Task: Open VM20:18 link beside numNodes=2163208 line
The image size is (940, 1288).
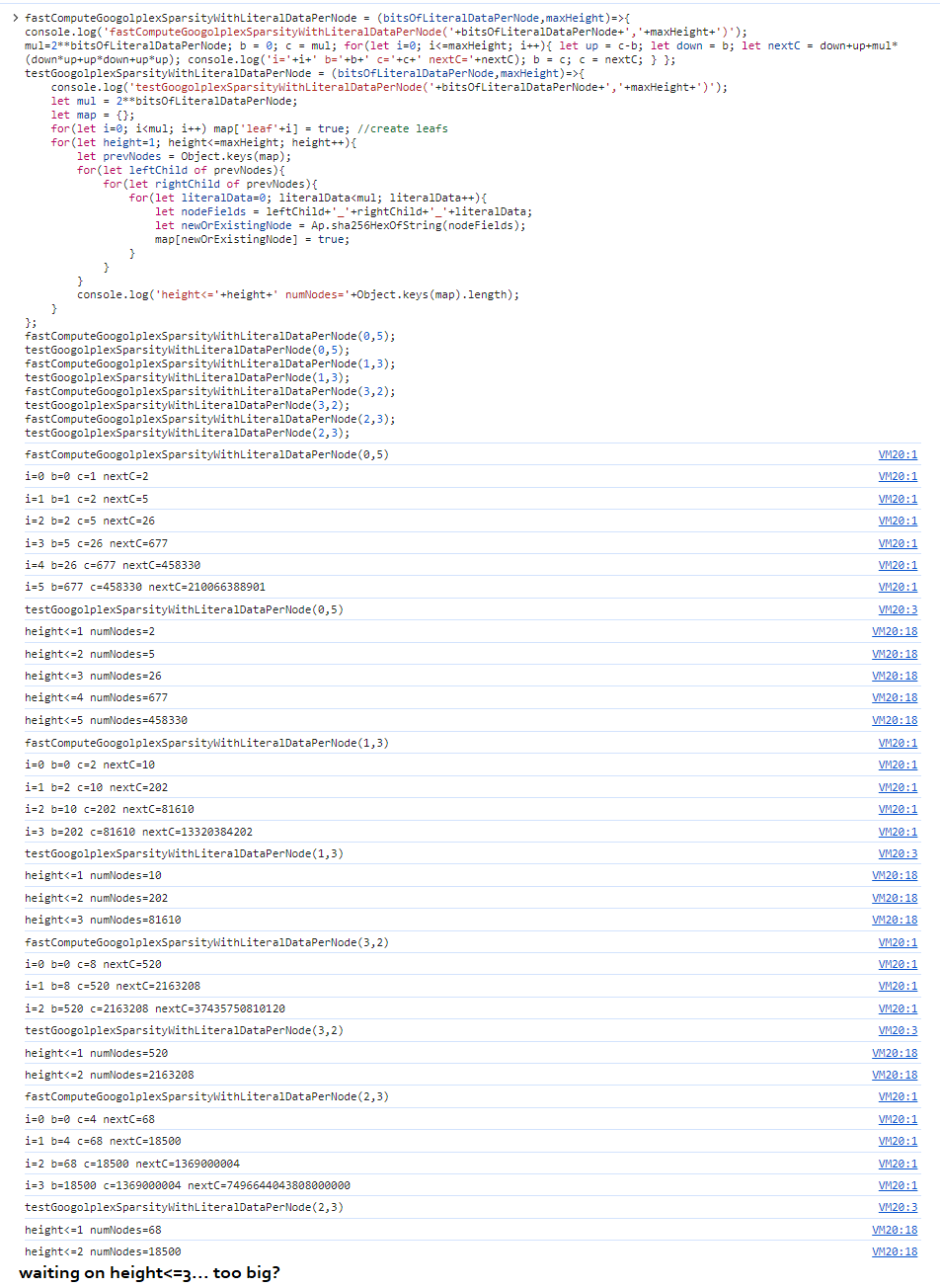Action: click(x=895, y=1075)
